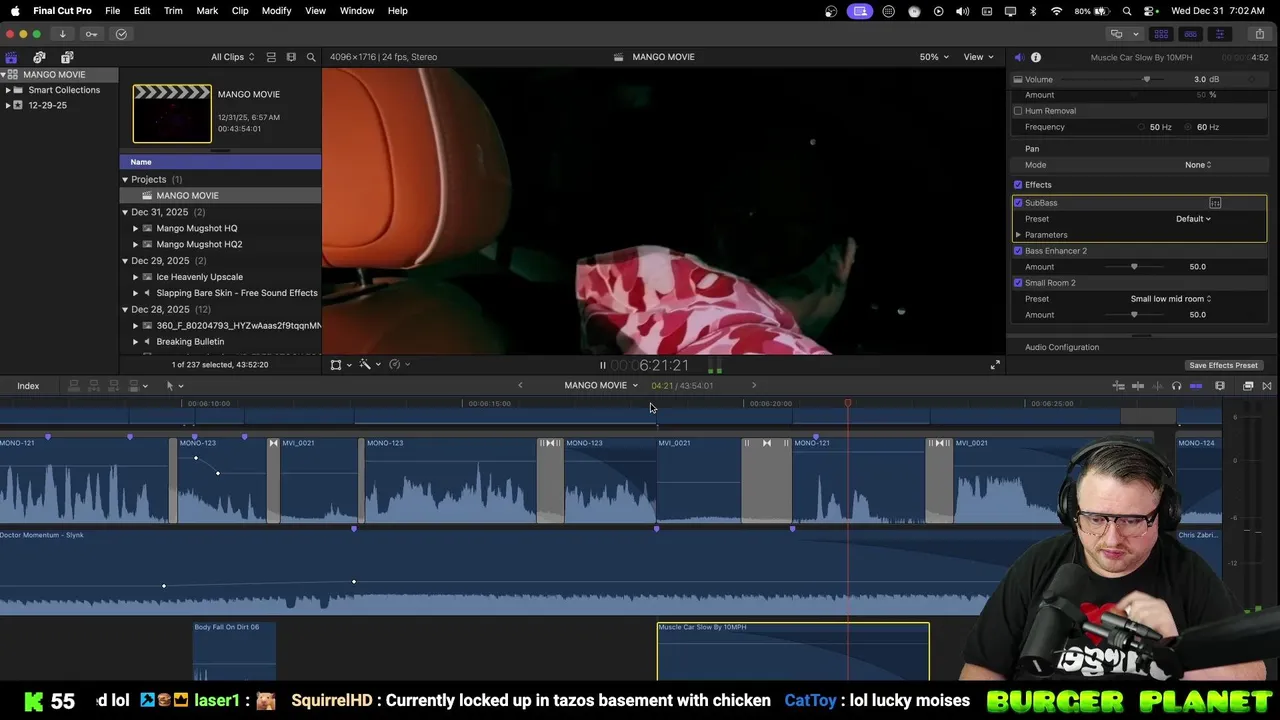The height and width of the screenshot is (720, 1280).
Task: Open the color enhancement magic wand menu
Action: [x=369, y=365]
